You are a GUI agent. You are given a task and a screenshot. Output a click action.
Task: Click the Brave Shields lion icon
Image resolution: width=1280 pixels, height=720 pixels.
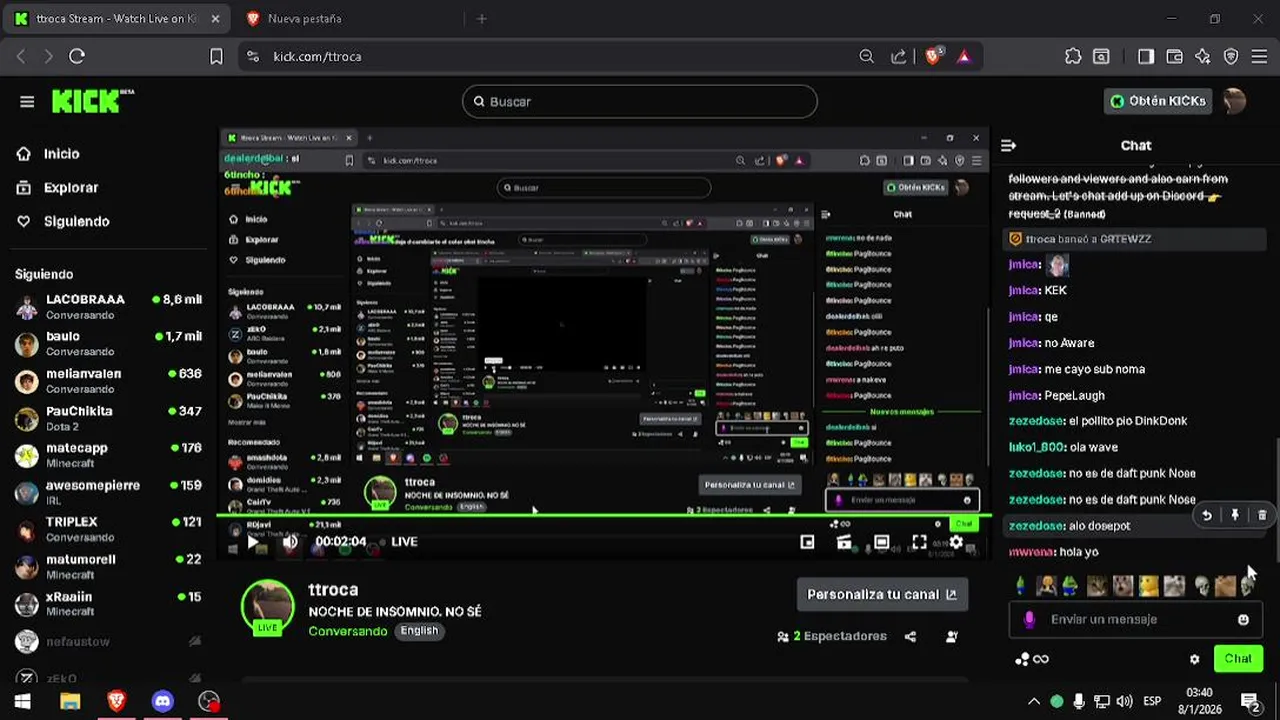(933, 57)
